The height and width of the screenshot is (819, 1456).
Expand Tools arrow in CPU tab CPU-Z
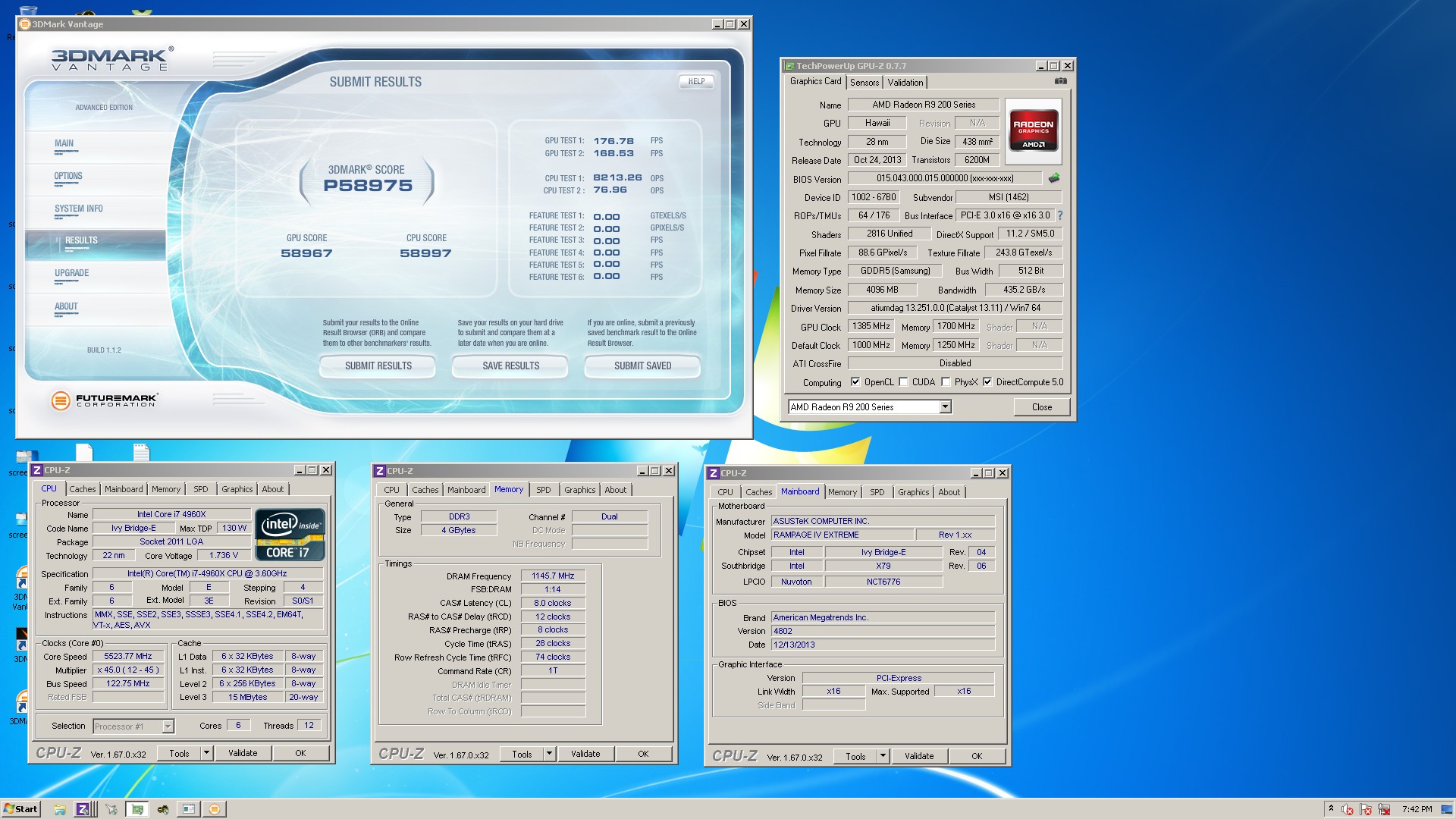pyautogui.click(x=206, y=753)
